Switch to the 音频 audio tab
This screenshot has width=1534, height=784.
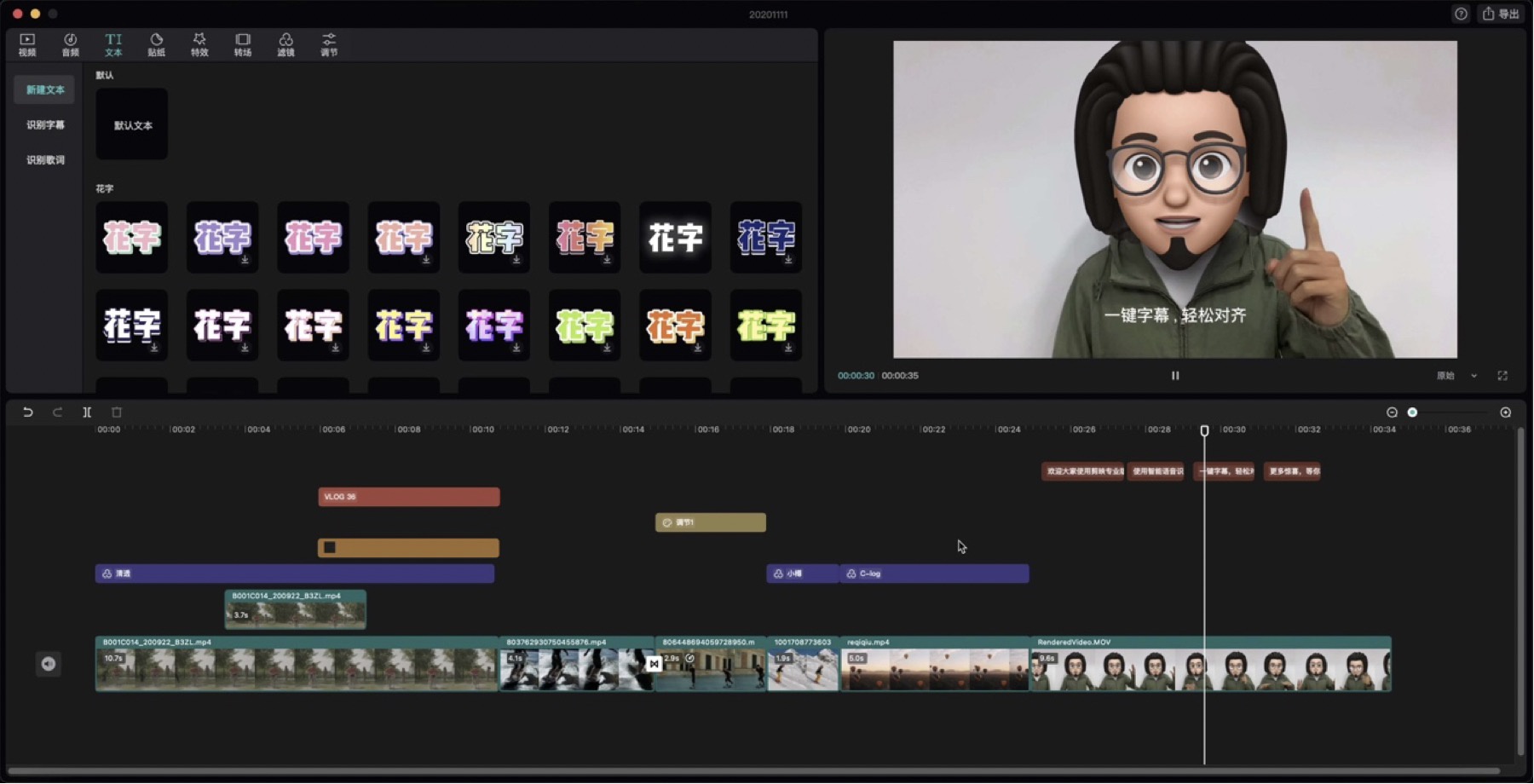tap(70, 44)
